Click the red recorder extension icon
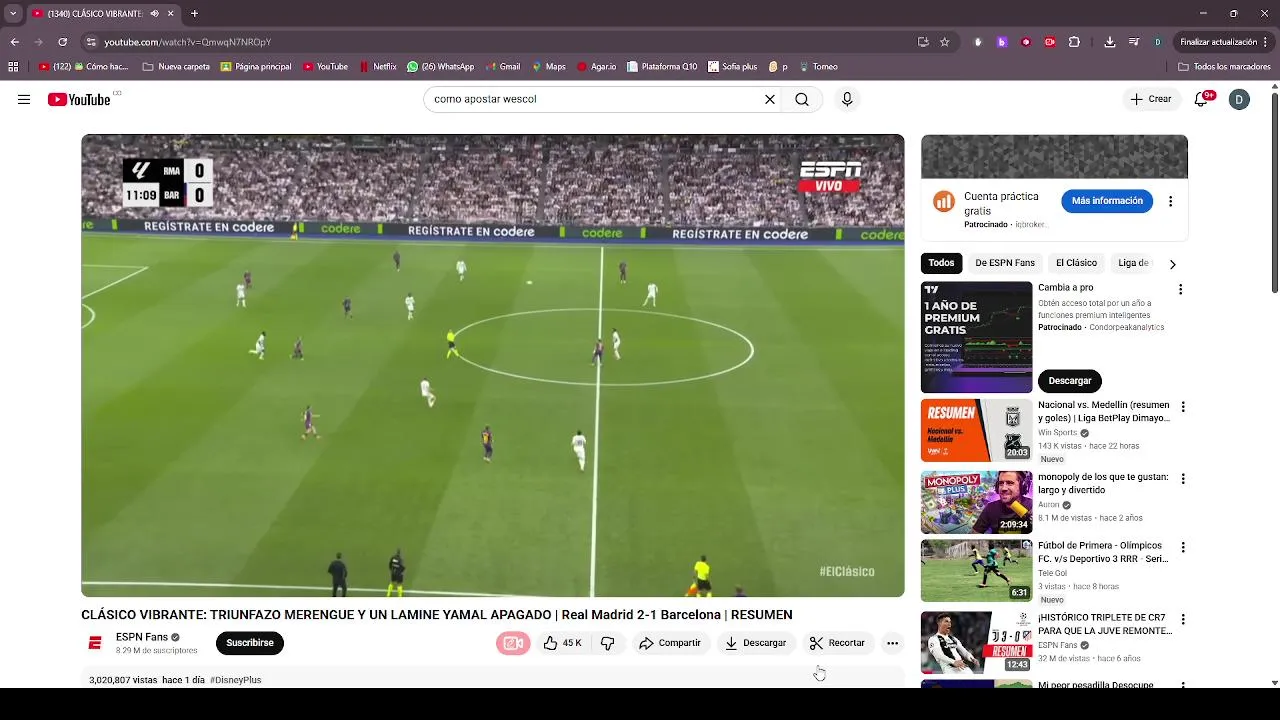The image size is (1280, 720). [x=1050, y=42]
